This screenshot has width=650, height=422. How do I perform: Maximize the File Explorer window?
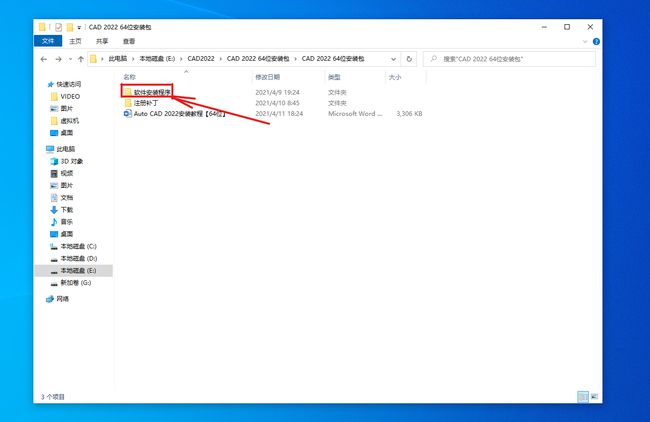[x=567, y=27]
